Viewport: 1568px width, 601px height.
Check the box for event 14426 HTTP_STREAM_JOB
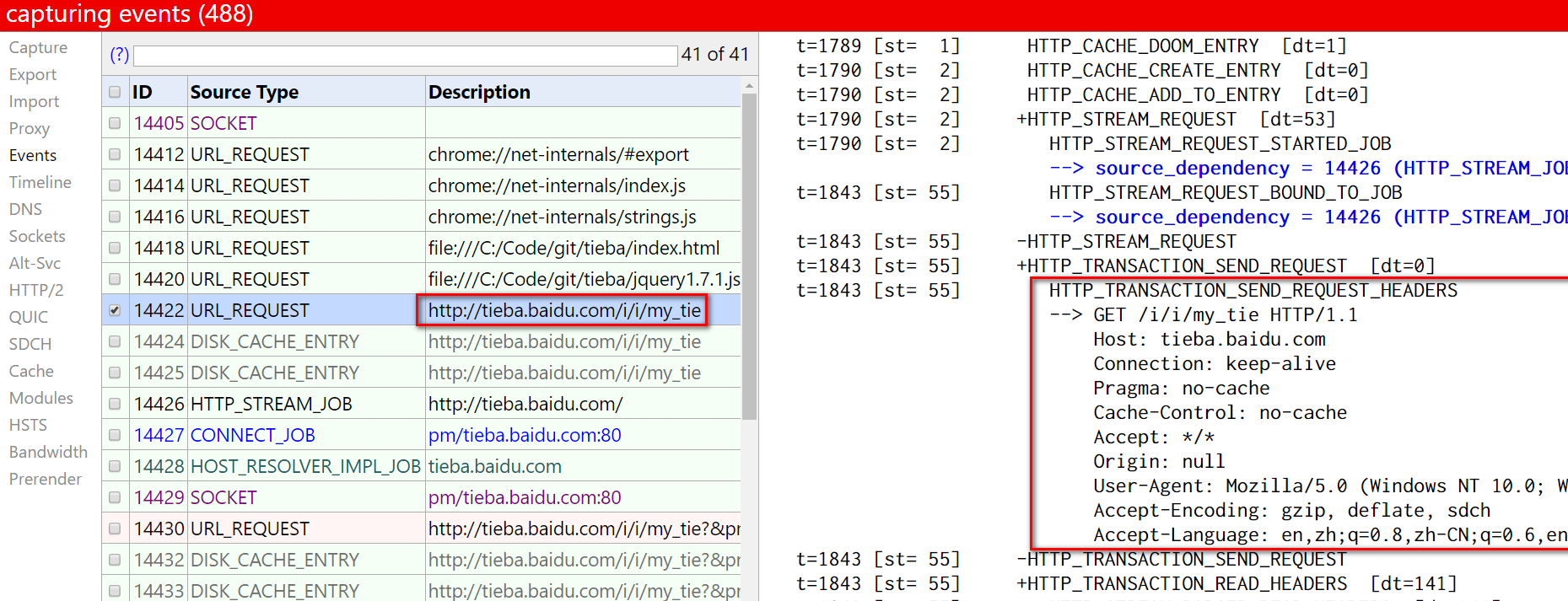[x=115, y=404]
